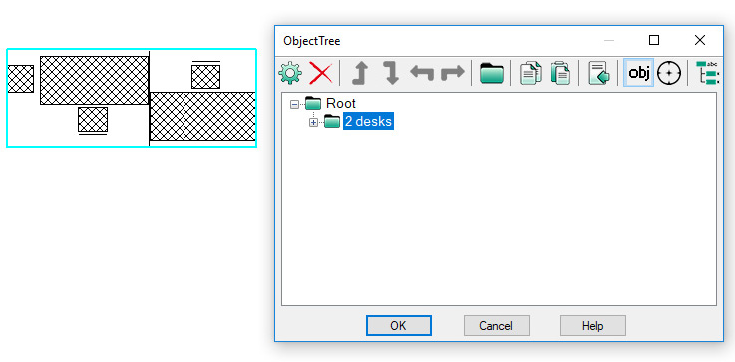
Task: Move item down with down-arrow icon
Action: pyautogui.click(x=391, y=73)
